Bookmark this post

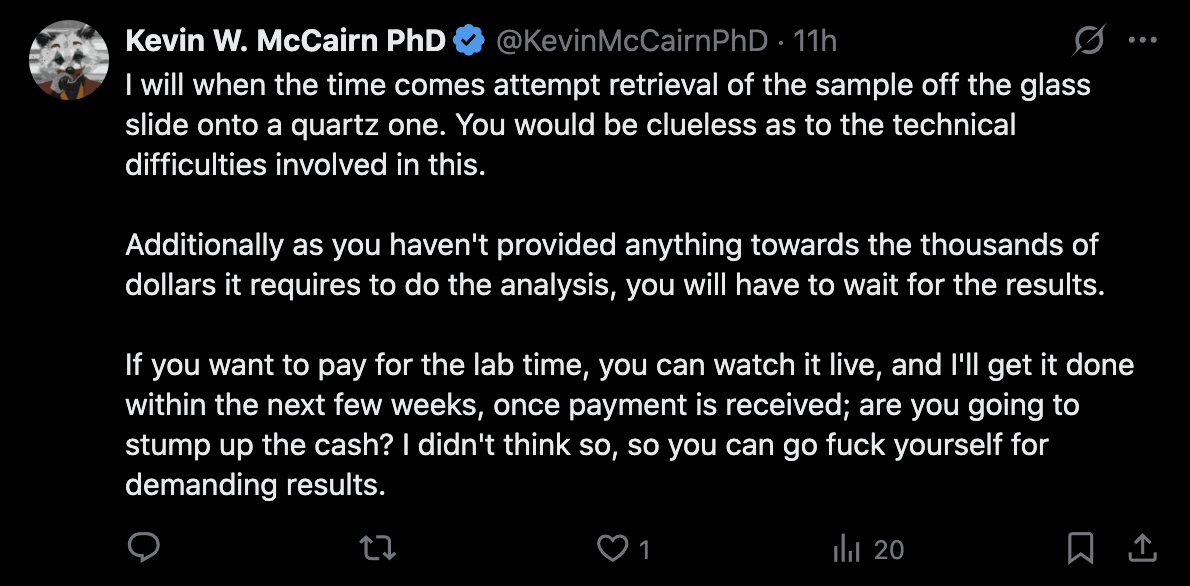(1080, 547)
